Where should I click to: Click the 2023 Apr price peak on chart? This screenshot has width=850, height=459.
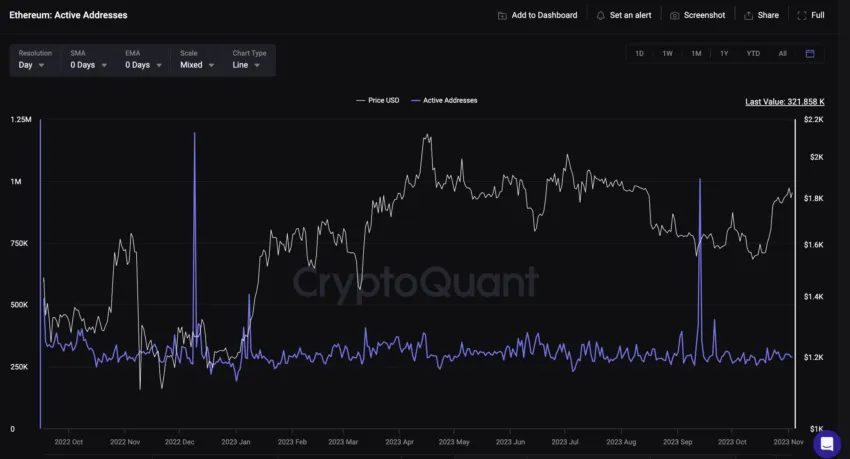428,135
